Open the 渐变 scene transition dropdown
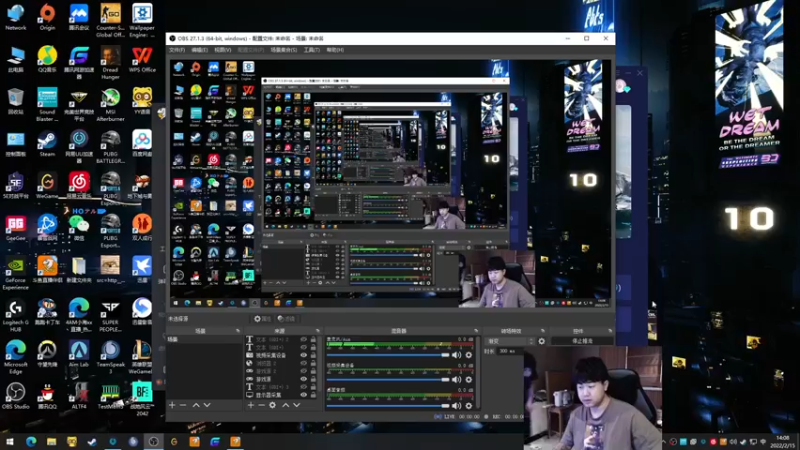 click(x=510, y=341)
